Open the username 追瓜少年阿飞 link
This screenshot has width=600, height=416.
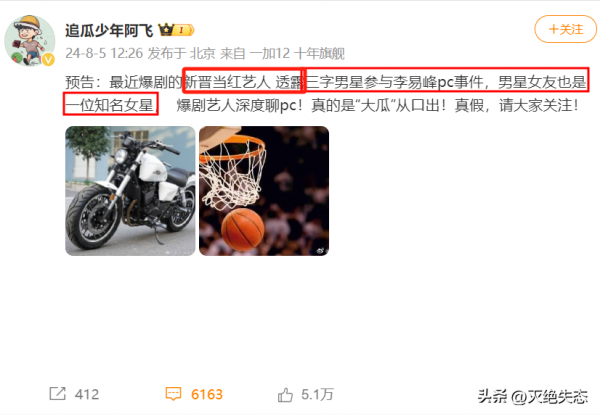(x=109, y=30)
